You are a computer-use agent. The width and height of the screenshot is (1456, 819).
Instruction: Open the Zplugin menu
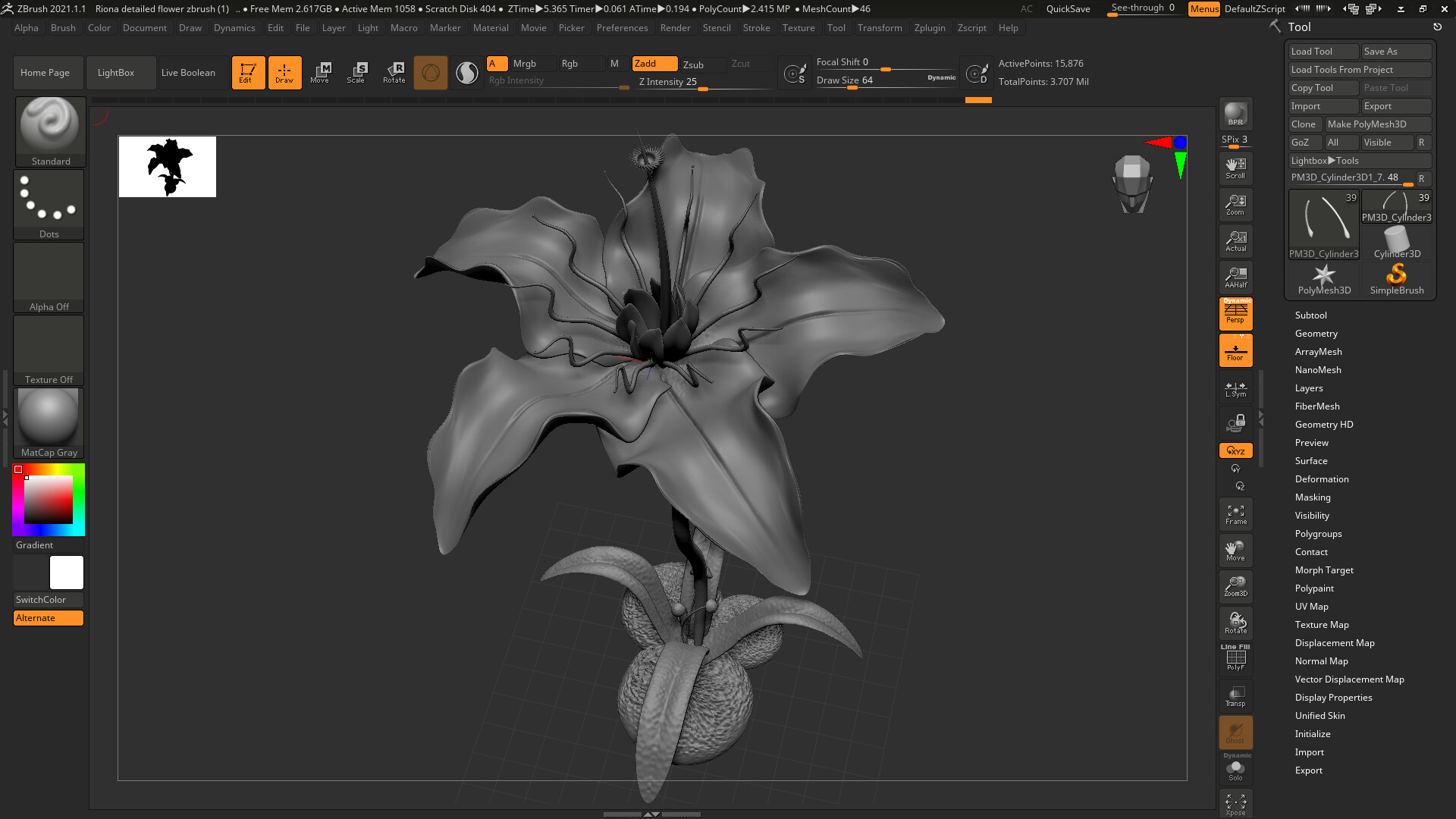[930, 28]
